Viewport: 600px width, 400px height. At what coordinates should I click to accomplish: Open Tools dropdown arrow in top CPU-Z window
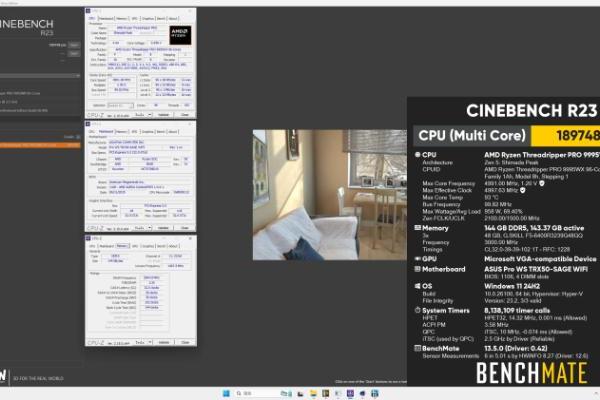coord(150,114)
